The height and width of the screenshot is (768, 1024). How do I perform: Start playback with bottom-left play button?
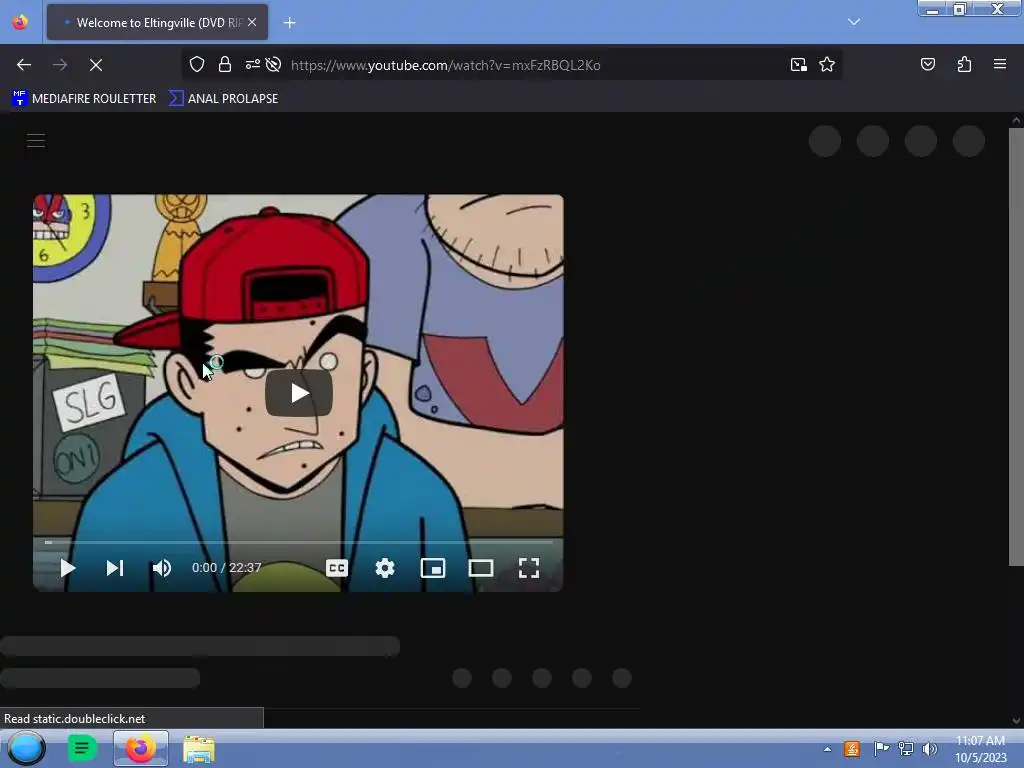67,568
